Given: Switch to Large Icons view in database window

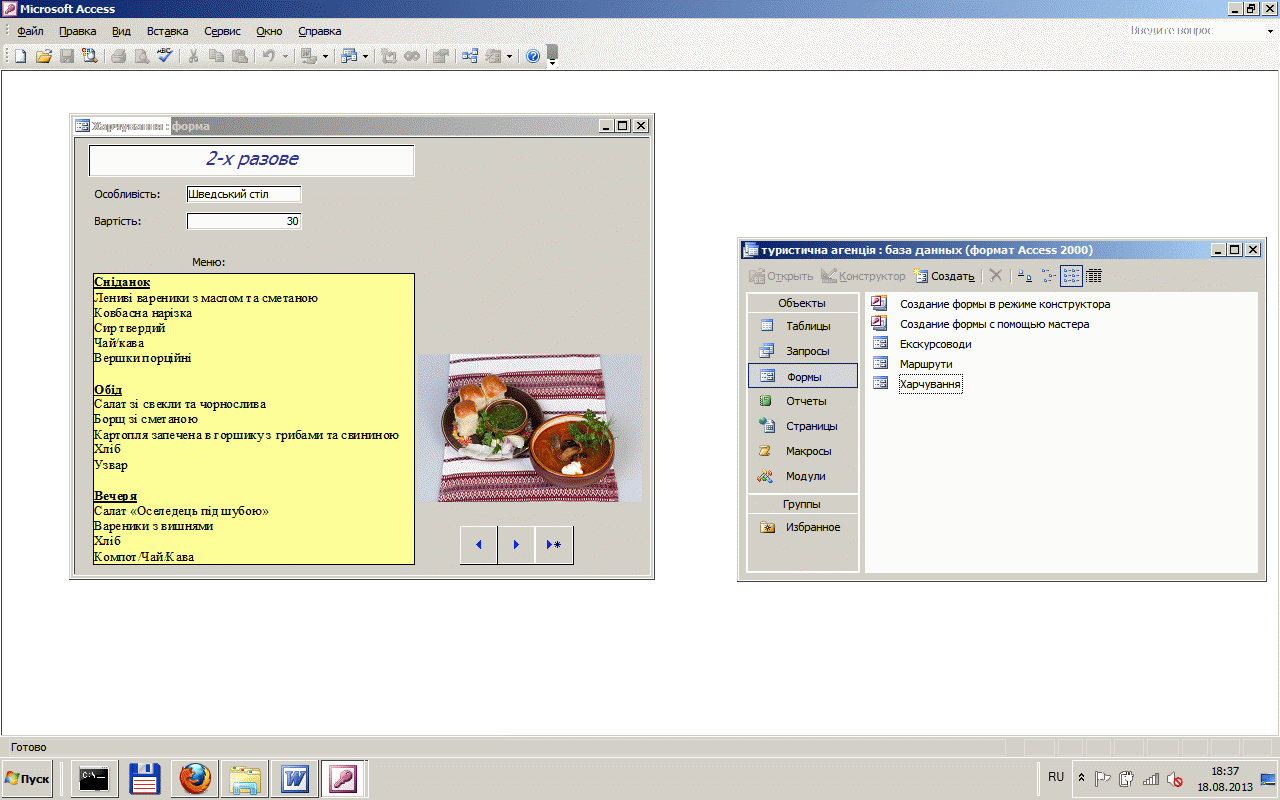Looking at the screenshot, I should (x=1024, y=276).
